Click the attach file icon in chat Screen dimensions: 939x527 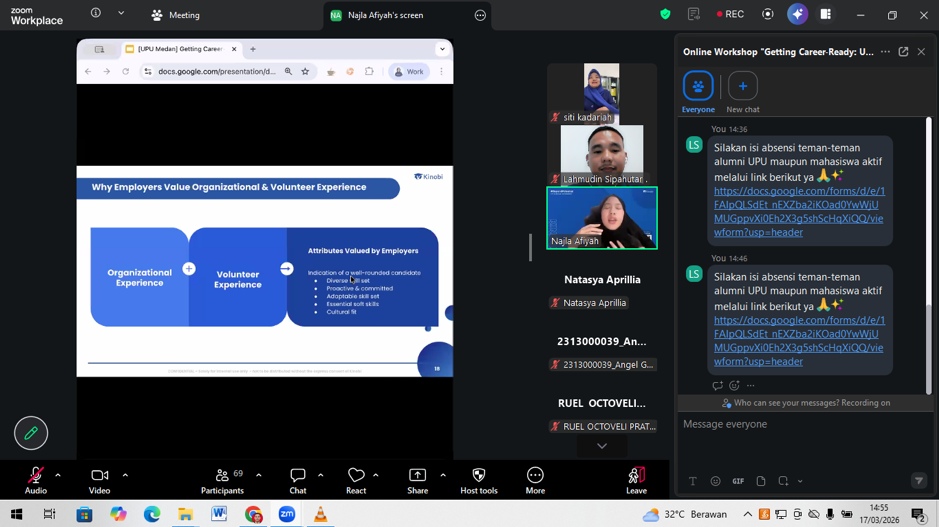(x=761, y=481)
